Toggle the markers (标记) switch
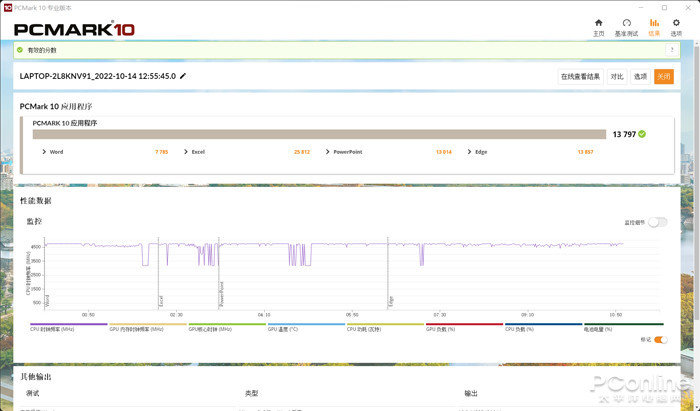700x411 pixels. pyautogui.click(x=661, y=340)
